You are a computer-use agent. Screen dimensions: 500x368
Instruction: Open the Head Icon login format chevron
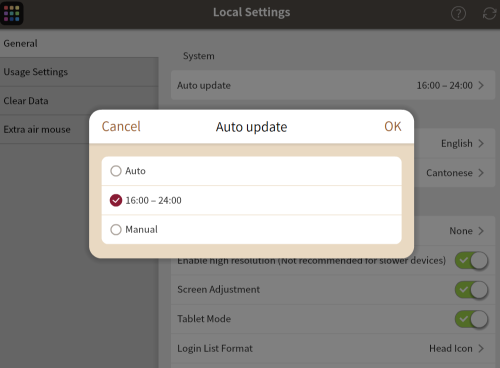[481, 348]
